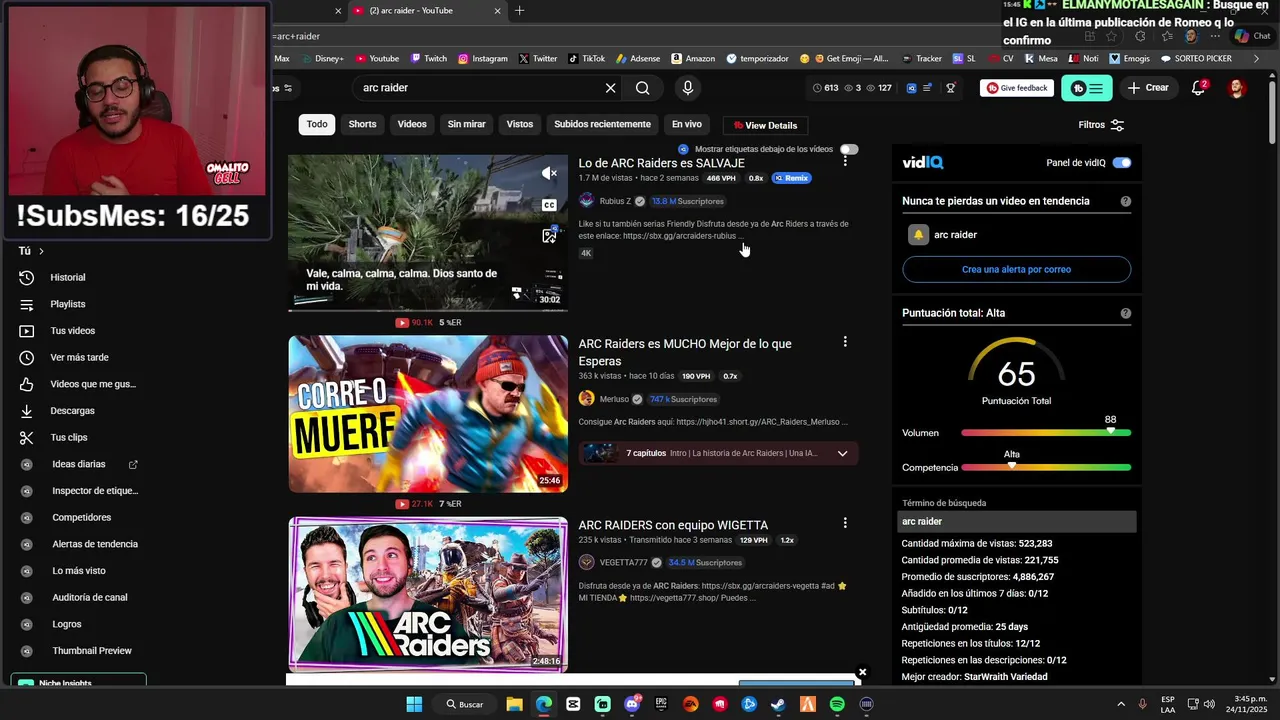Open Spotify from the taskbar
Viewport: 1280px width, 720px height.
tap(837, 704)
